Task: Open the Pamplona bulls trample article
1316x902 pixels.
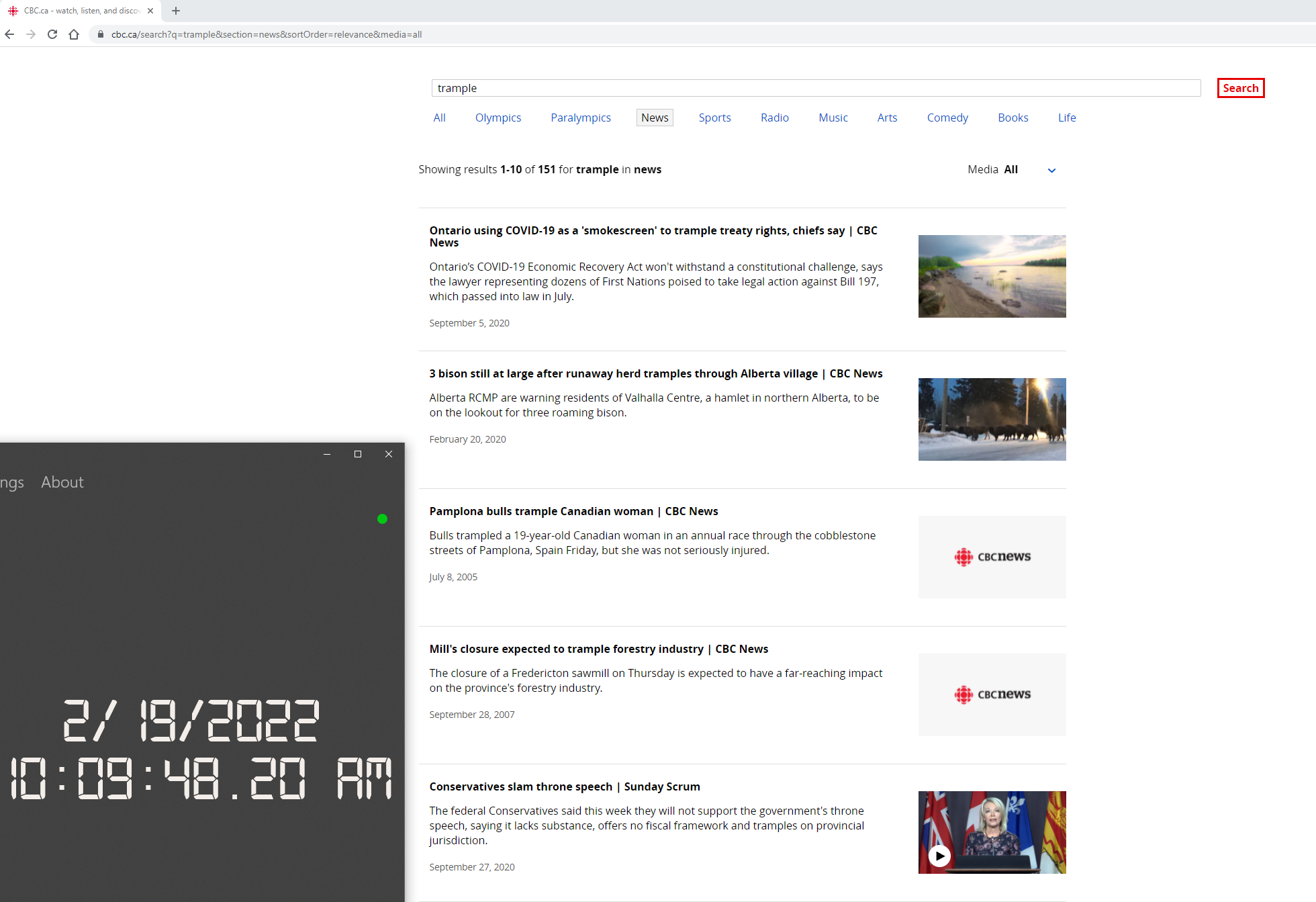Action: [574, 511]
